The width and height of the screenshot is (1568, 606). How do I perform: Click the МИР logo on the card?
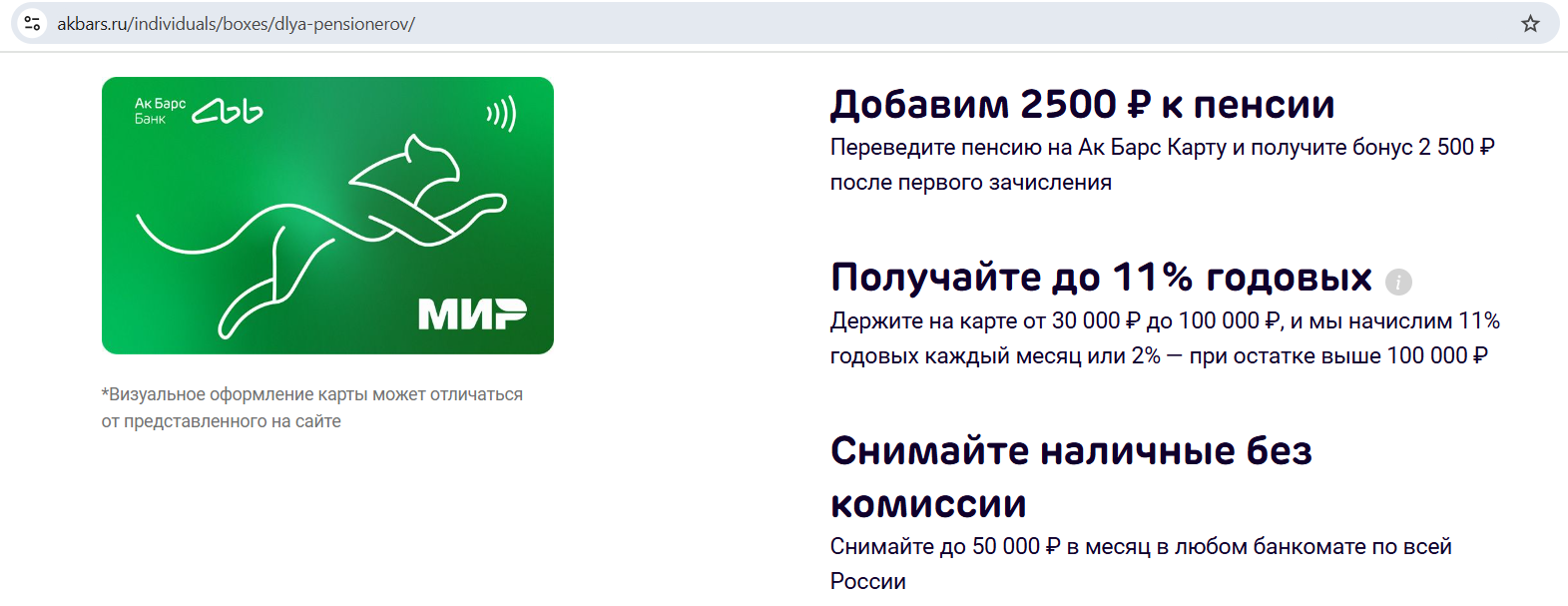(x=472, y=313)
